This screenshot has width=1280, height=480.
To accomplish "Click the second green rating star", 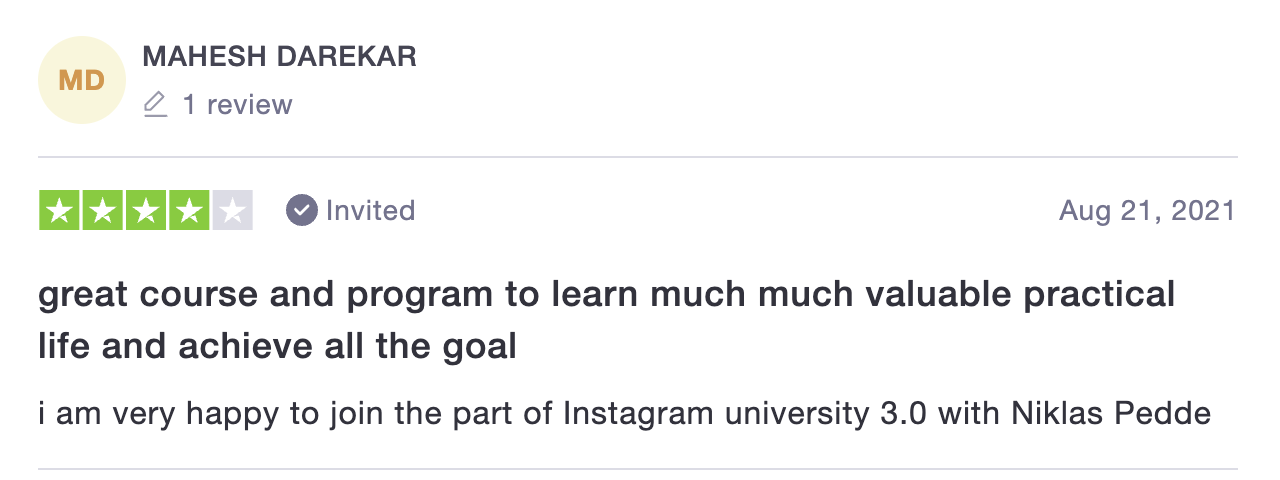I will [x=103, y=210].
